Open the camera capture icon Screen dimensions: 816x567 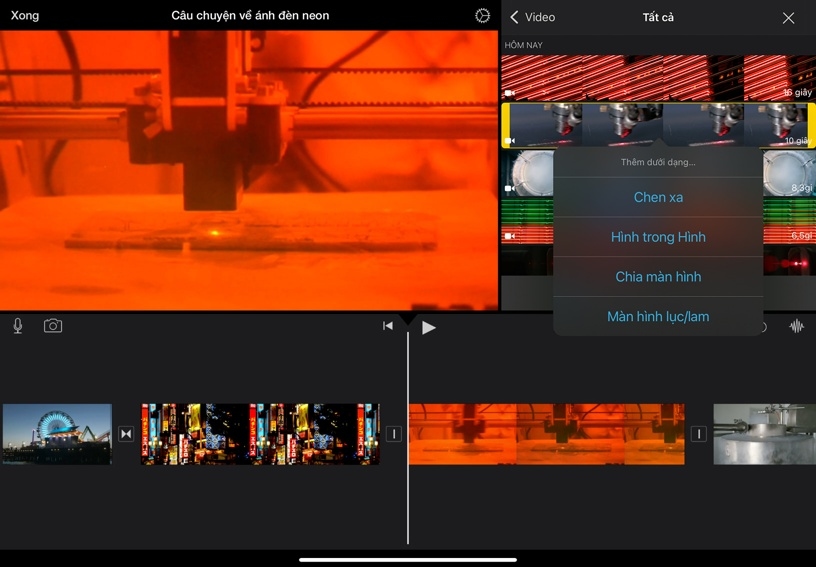point(53,326)
